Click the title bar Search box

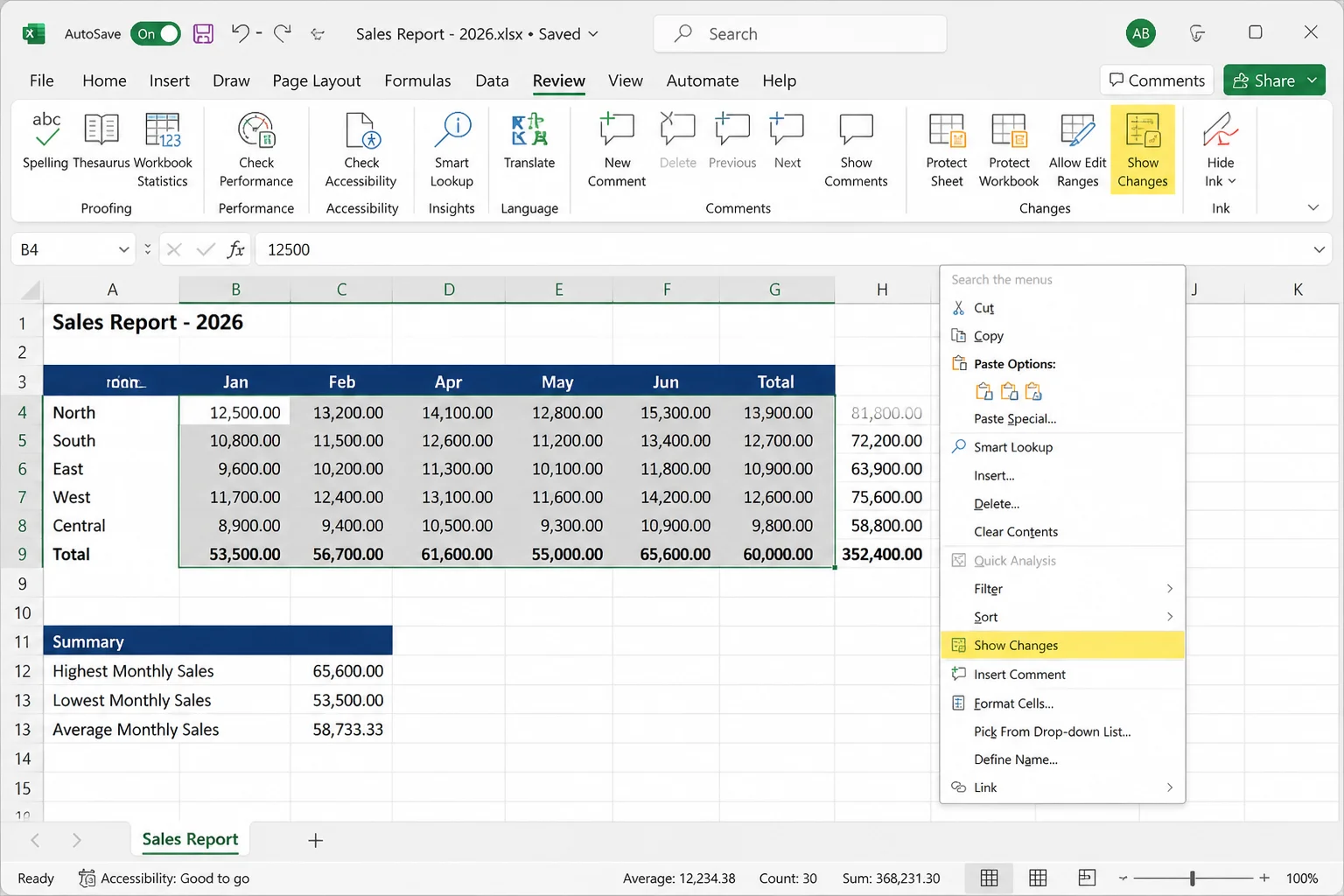(800, 34)
